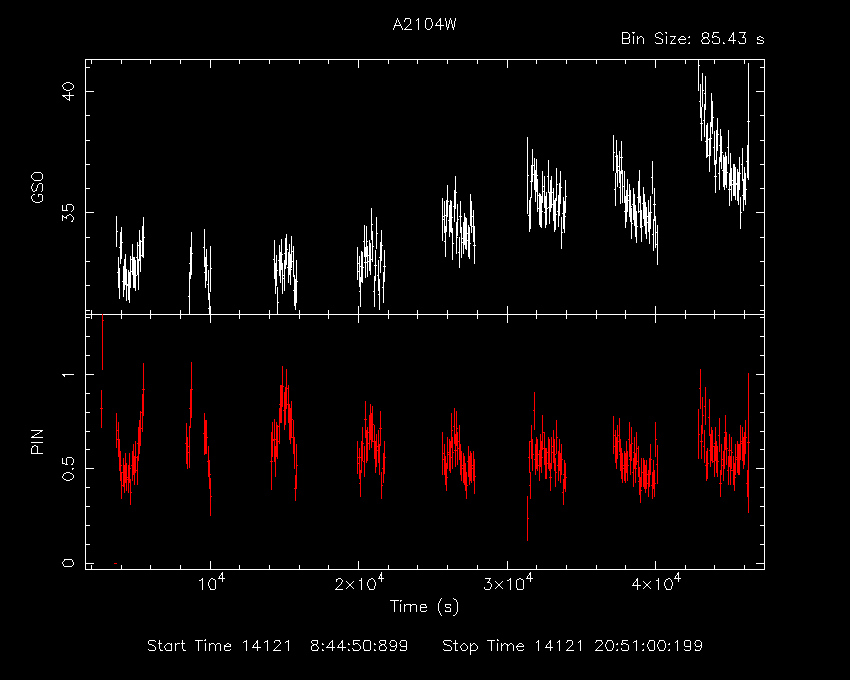The height and width of the screenshot is (680, 850).
Task: Select the Bin Size: 85.43 s label
Action: (692, 39)
